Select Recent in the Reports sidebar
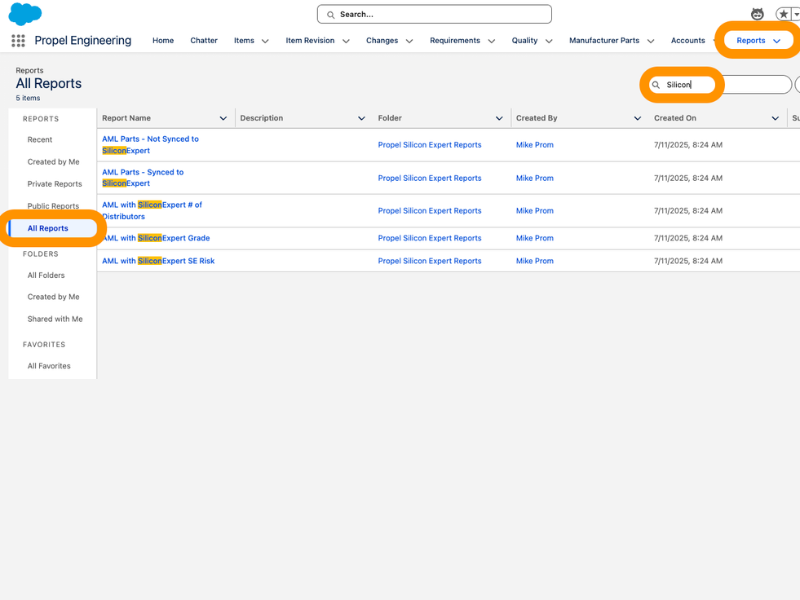 [40, 140]
